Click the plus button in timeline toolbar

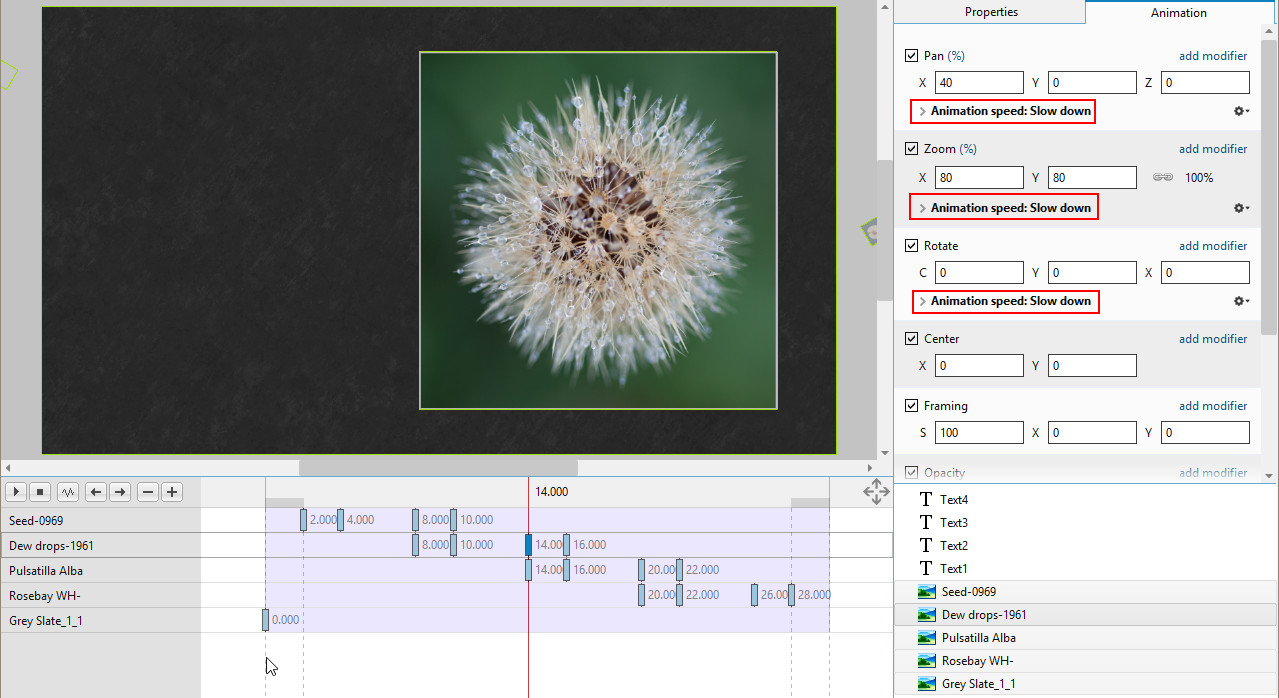click(172, 492)
